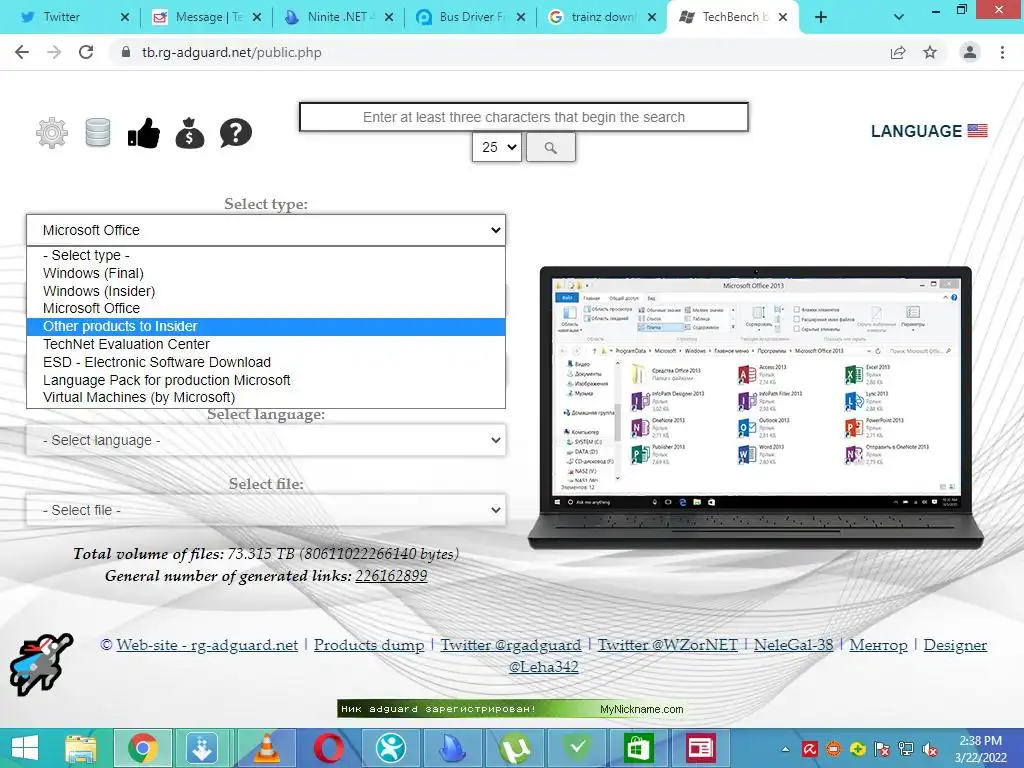Go back using the browser back arrow
Screen dimensions: 1024x768
click(22, 52)
